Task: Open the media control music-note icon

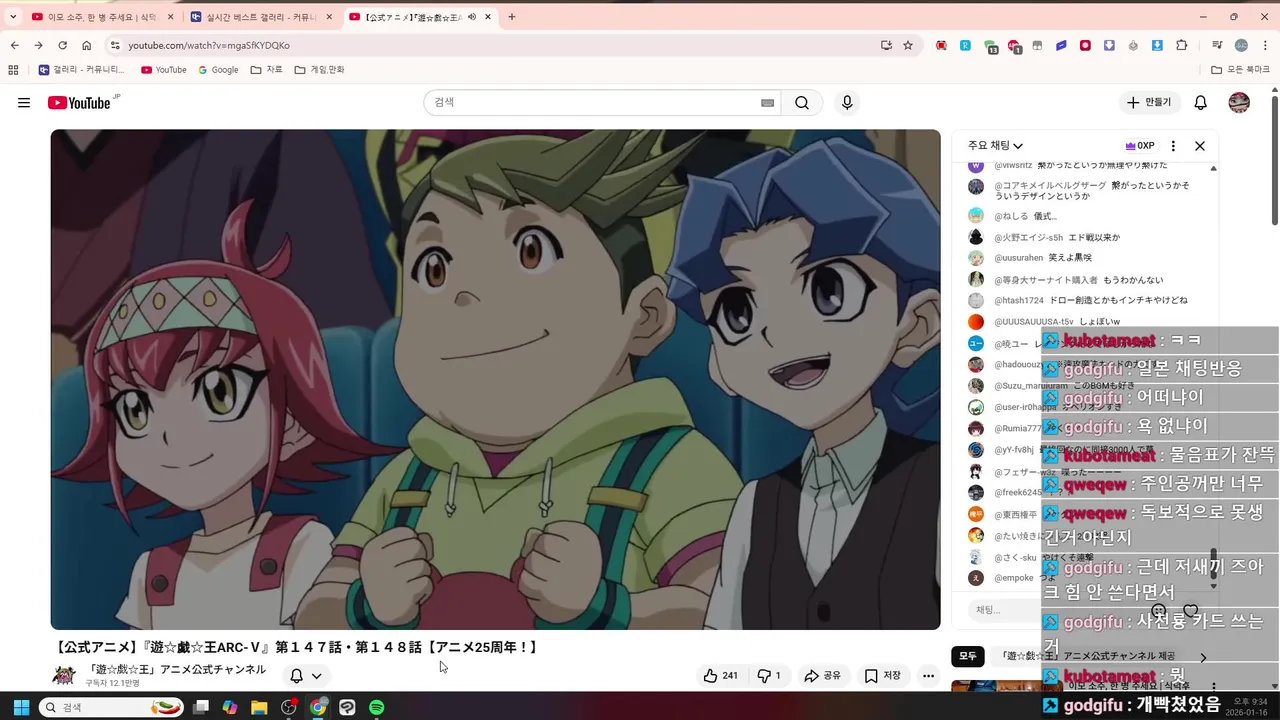Action: (1217, 45)
